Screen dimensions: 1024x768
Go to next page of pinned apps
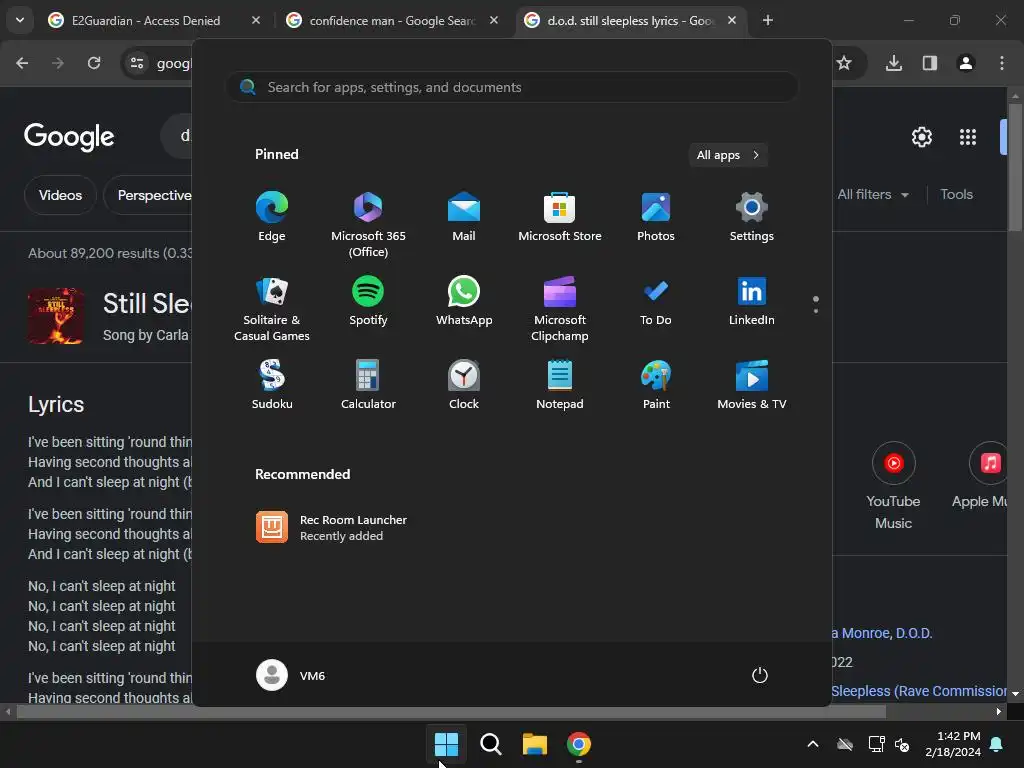tap(816, 311)
